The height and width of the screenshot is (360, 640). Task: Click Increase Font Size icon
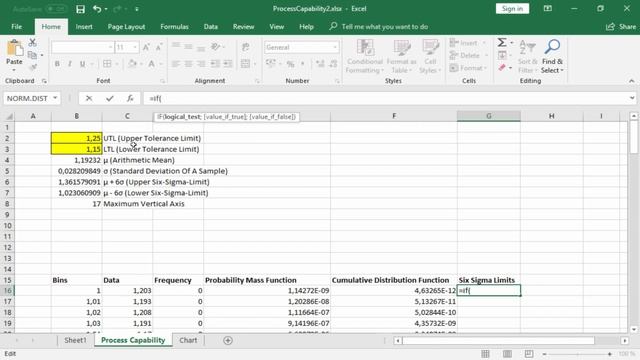coord(146,47)
